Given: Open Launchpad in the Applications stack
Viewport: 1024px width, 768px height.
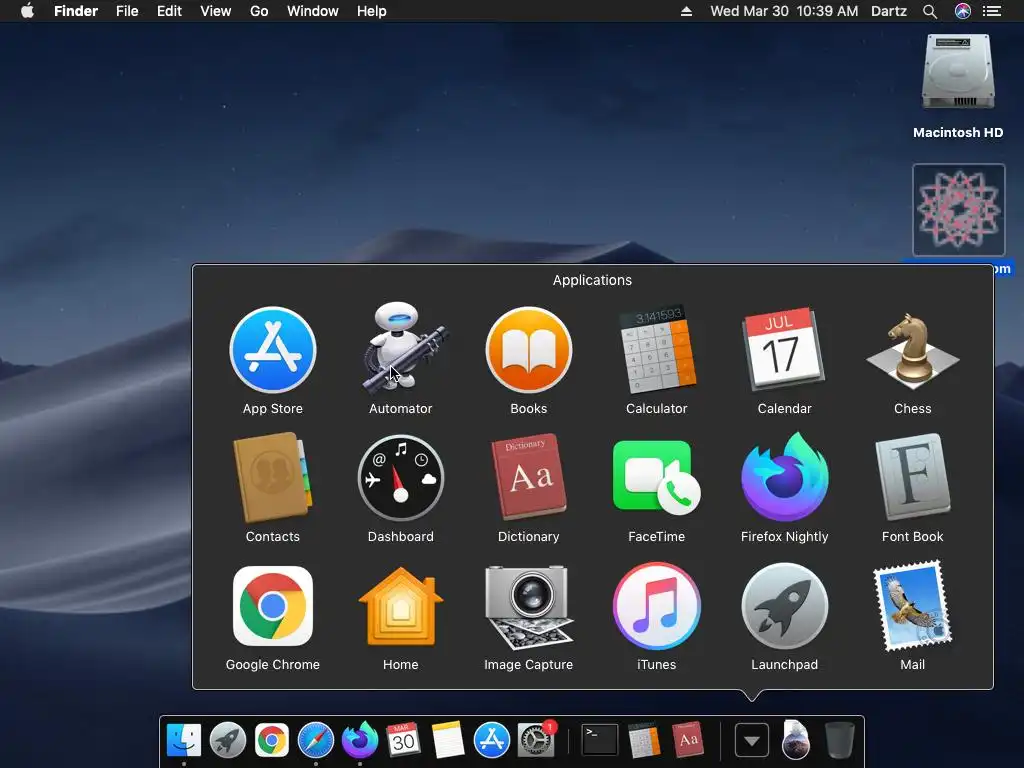Looking at the screenshot, I should pos(784,606).
